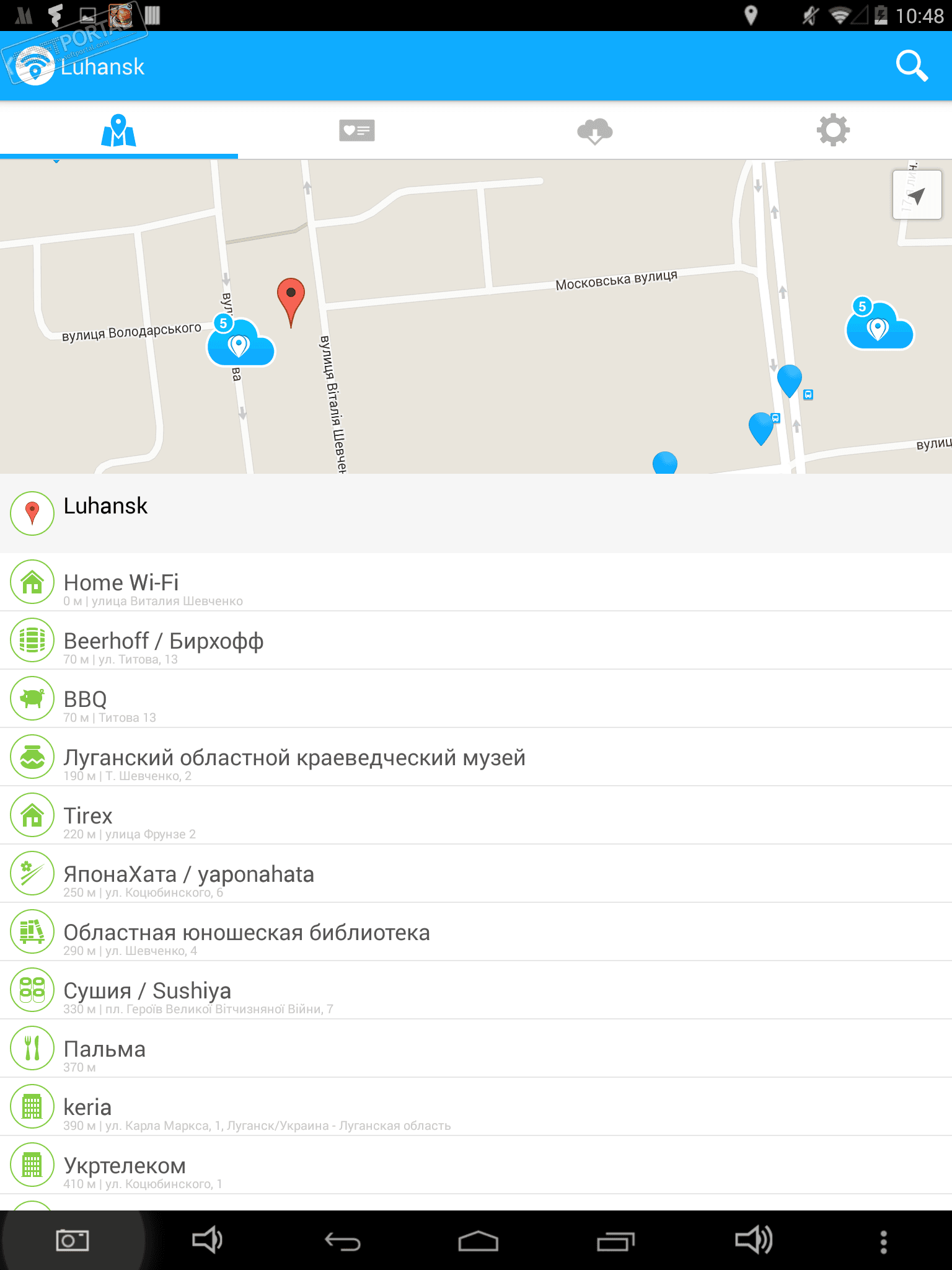
Task: Select the BBQ hotspot entry
Action: click(x=476, y=699)
